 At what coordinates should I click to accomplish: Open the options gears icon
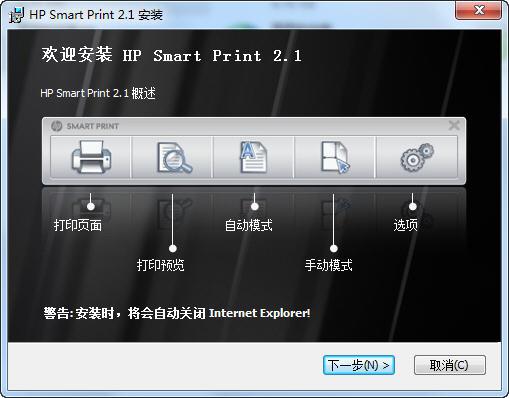click(417, 157)
